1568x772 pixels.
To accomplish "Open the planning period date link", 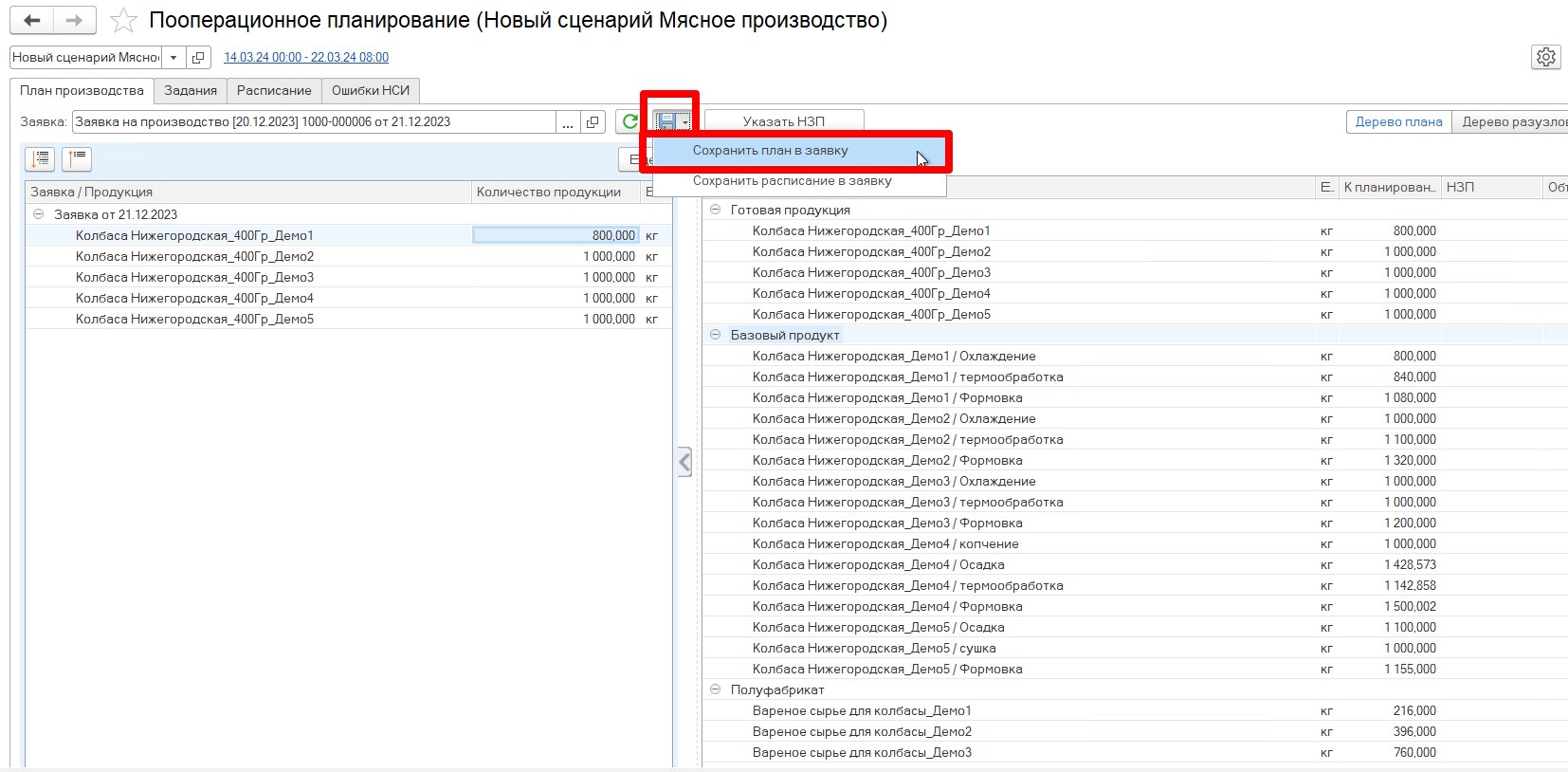I will click(x=306, y=58).
